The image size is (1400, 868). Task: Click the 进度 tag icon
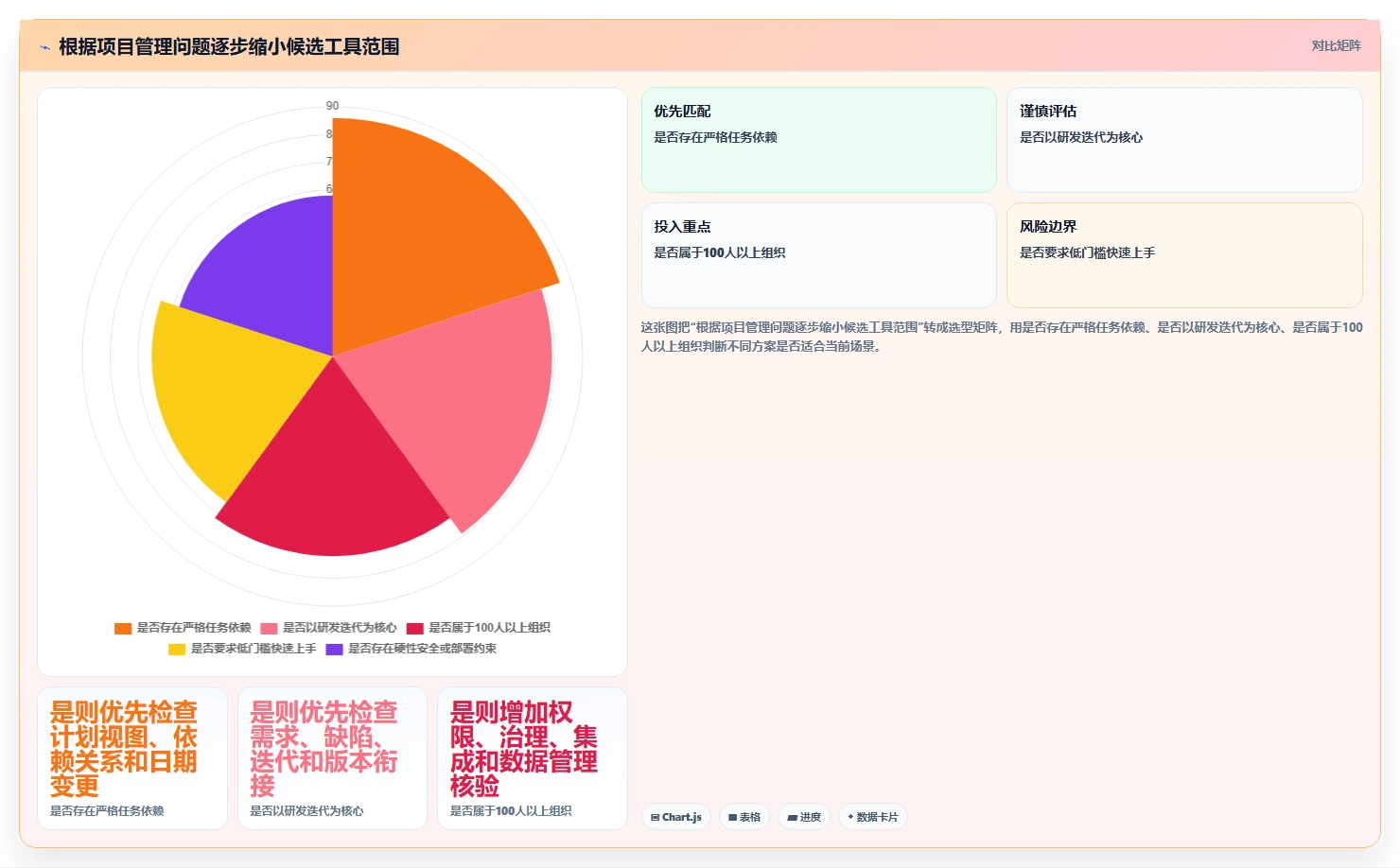click(792, 817)
